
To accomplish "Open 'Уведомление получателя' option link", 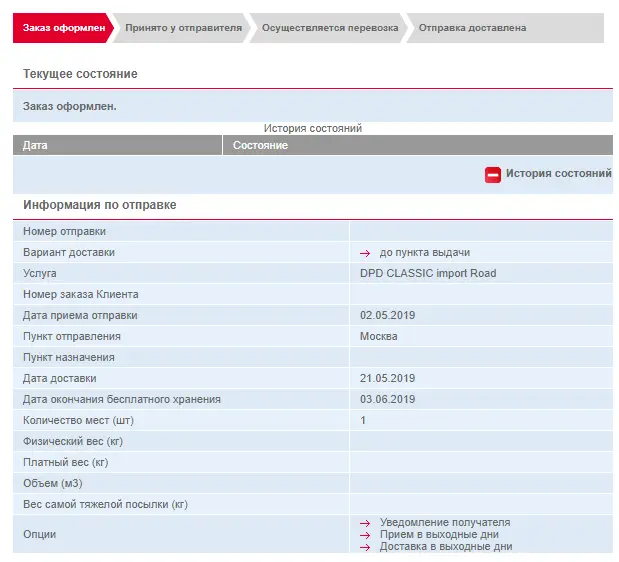I will point(445,523).
